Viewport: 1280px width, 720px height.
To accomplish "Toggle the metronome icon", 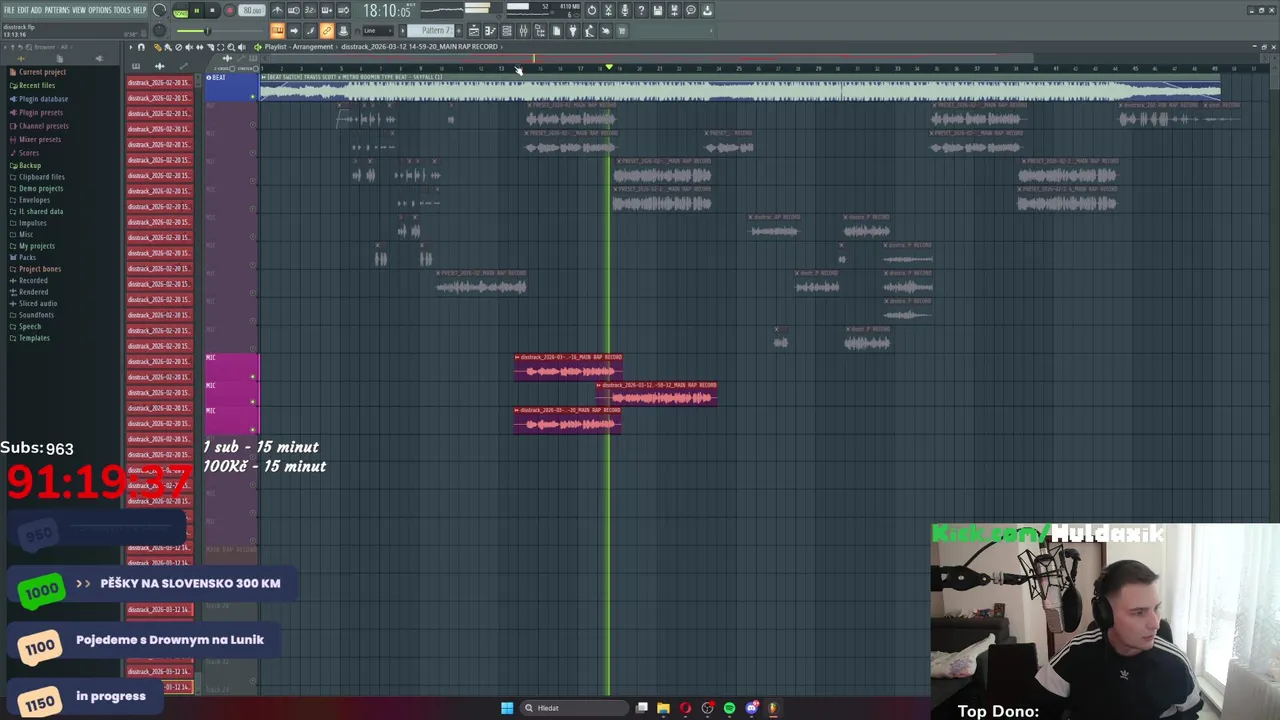I will coord(277,11).
